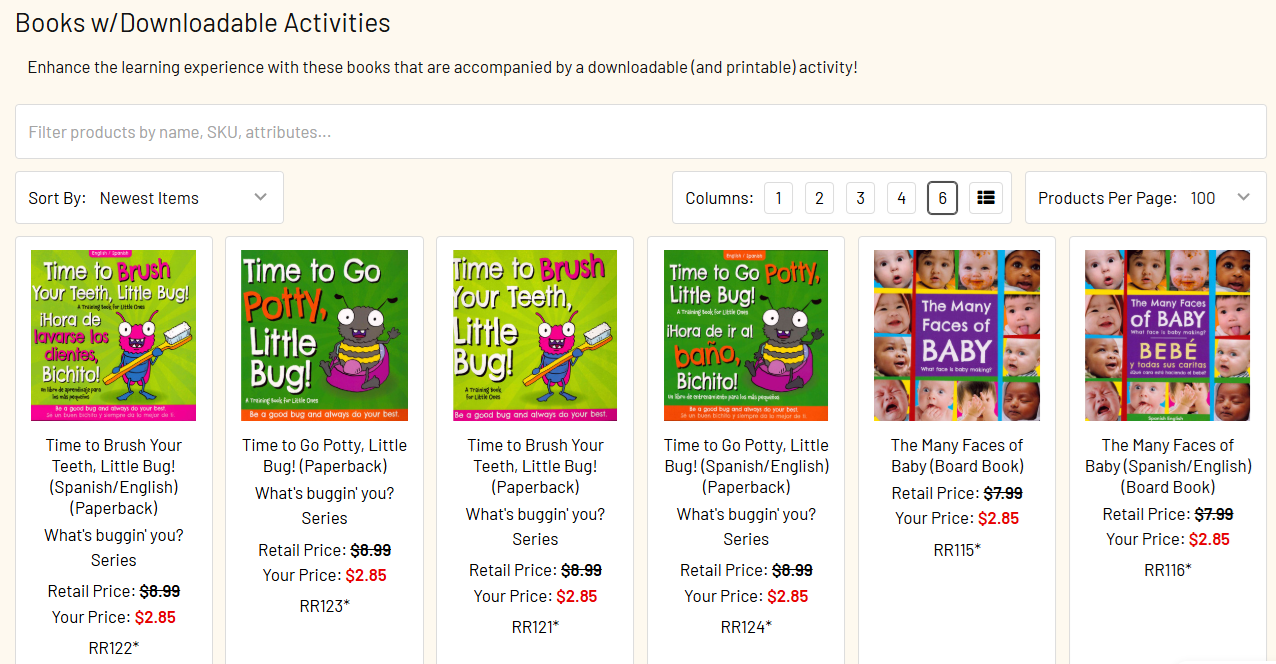Click the filter products search field
The image size is (1276, 664).
[x=640, y=132]
